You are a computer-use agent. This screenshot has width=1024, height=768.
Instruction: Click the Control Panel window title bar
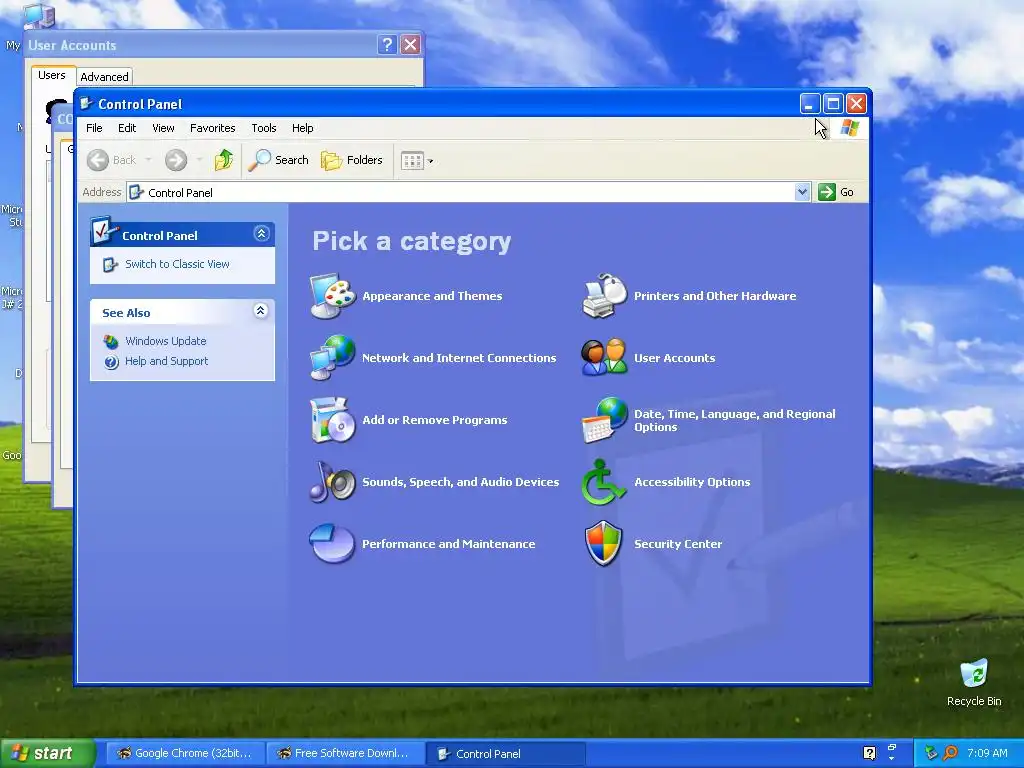pyautogui.click(x=438, y=103)
